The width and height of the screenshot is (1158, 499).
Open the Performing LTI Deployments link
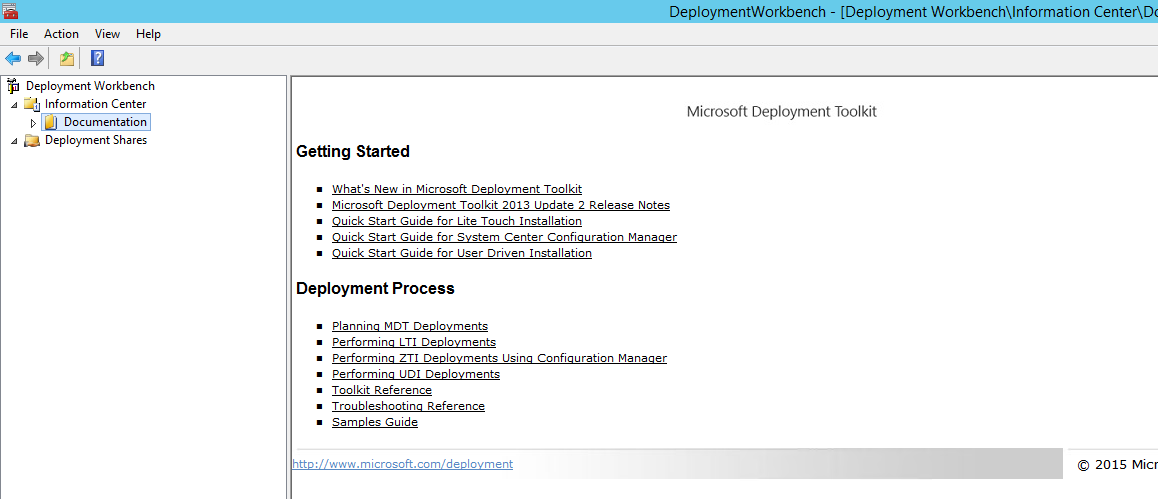(414, 343)
